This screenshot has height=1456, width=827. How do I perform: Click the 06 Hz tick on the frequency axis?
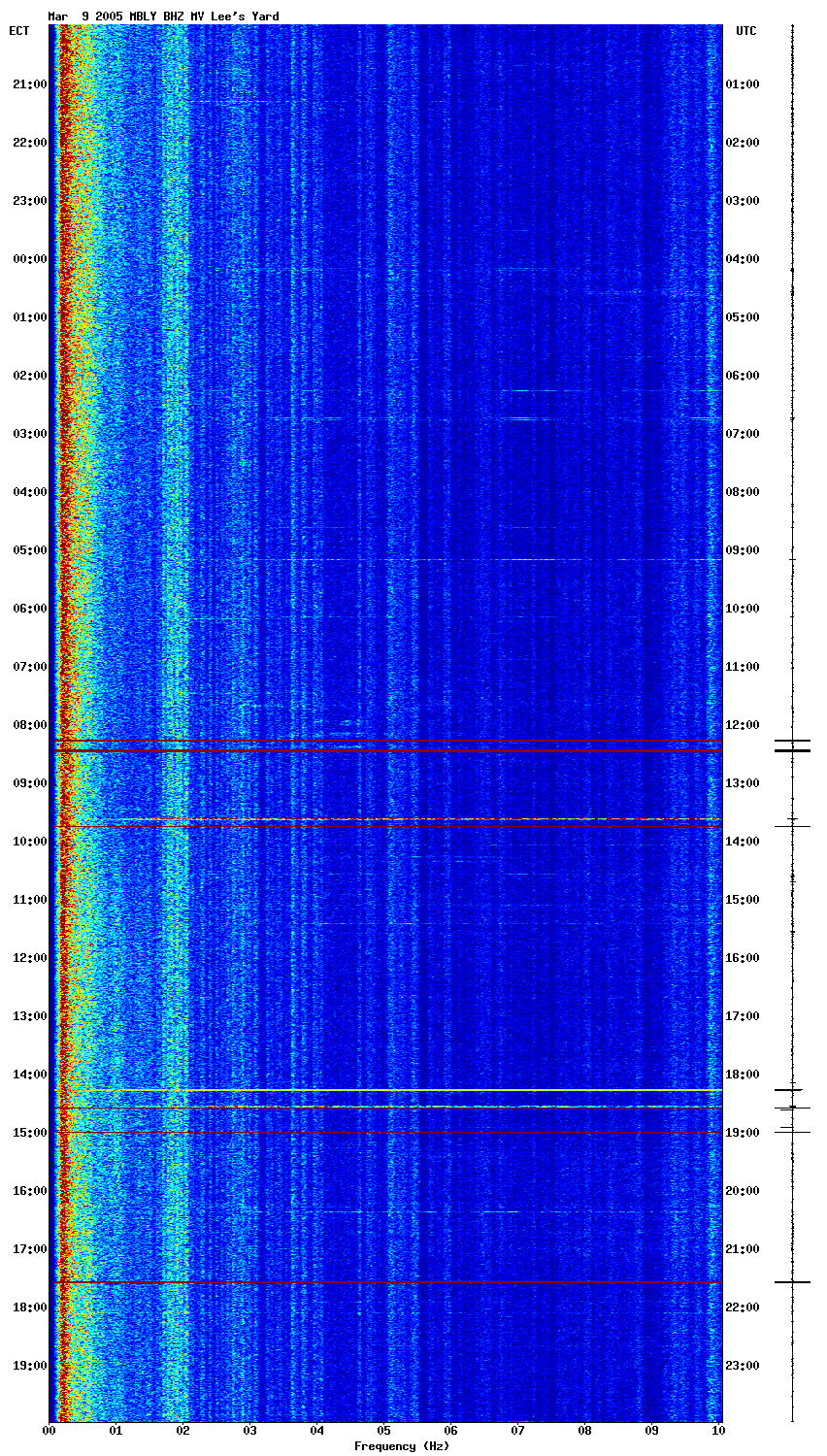point(451,1431)
